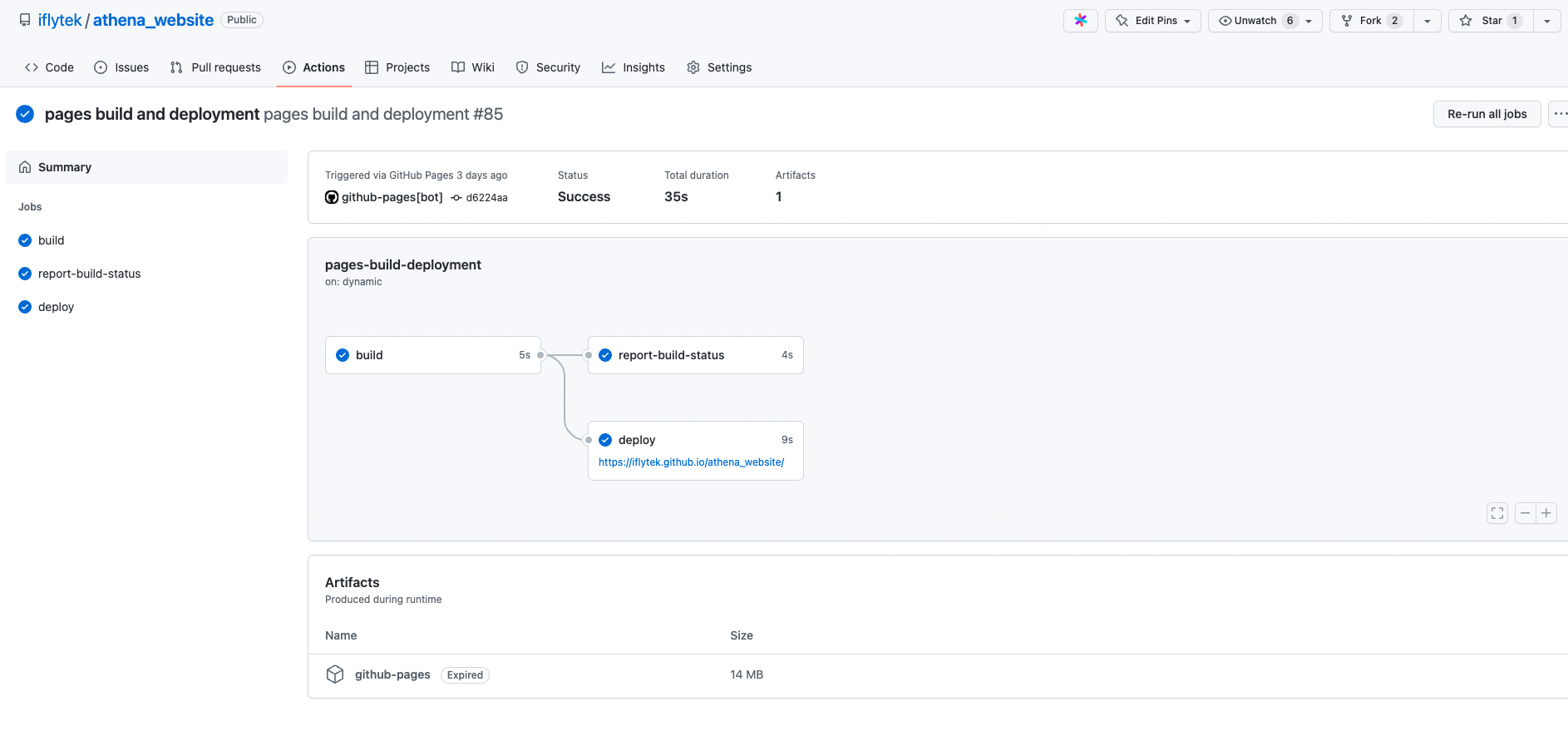
Task: Open commit d6224aa
Action: pos(487,198)
